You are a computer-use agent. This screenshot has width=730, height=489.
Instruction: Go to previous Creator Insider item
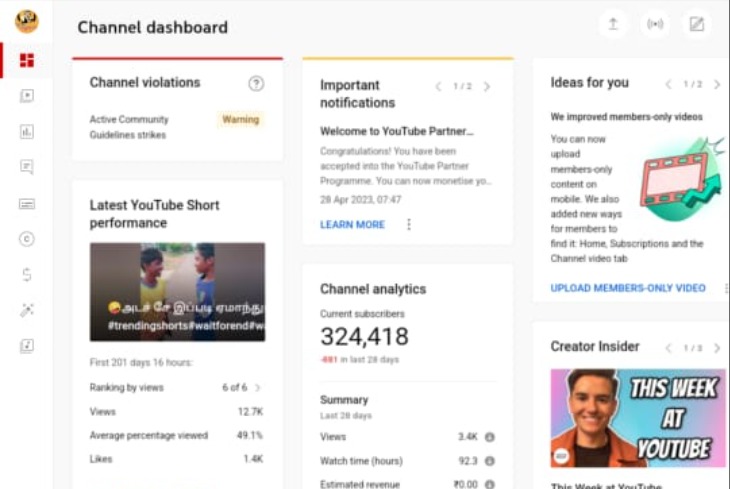(x=669, y=348)
